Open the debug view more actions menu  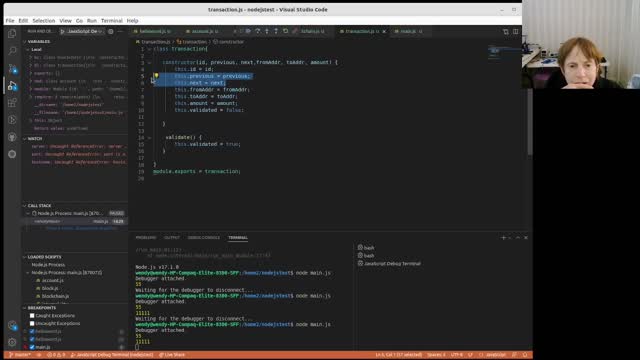[120, 31]
